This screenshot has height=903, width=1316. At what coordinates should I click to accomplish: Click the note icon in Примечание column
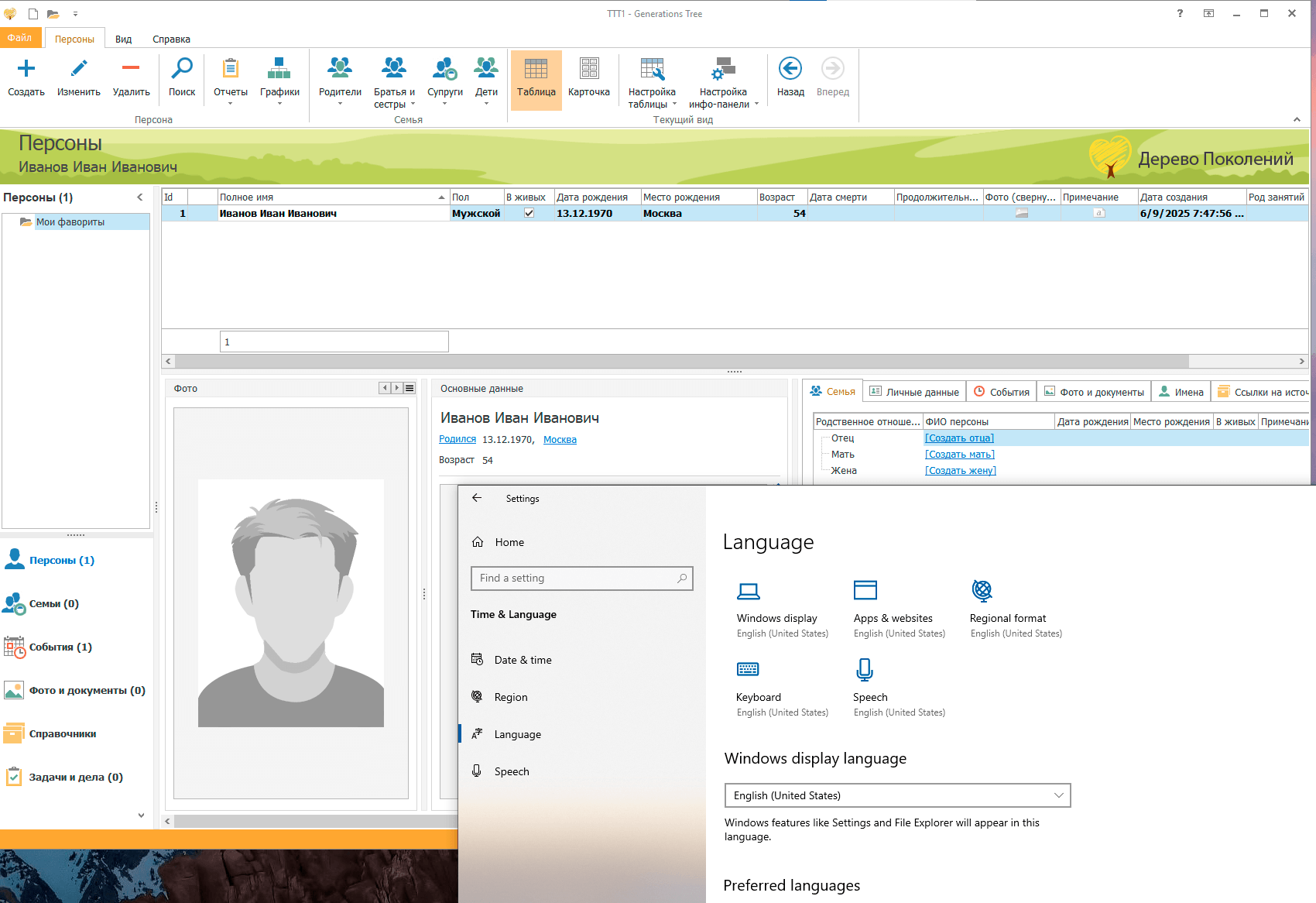tap(1099, 213)
